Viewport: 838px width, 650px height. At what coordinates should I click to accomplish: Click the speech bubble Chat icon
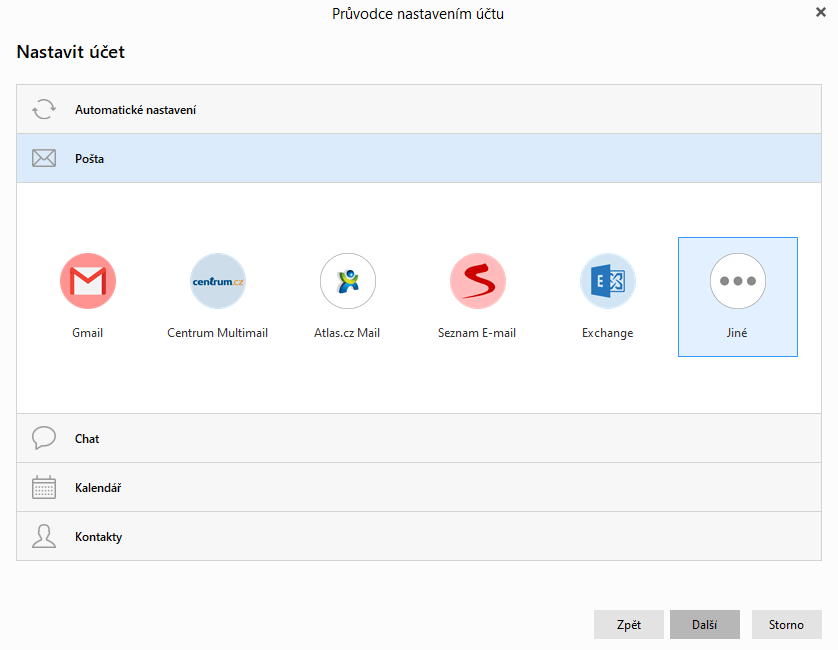click(x=44, y=438)
